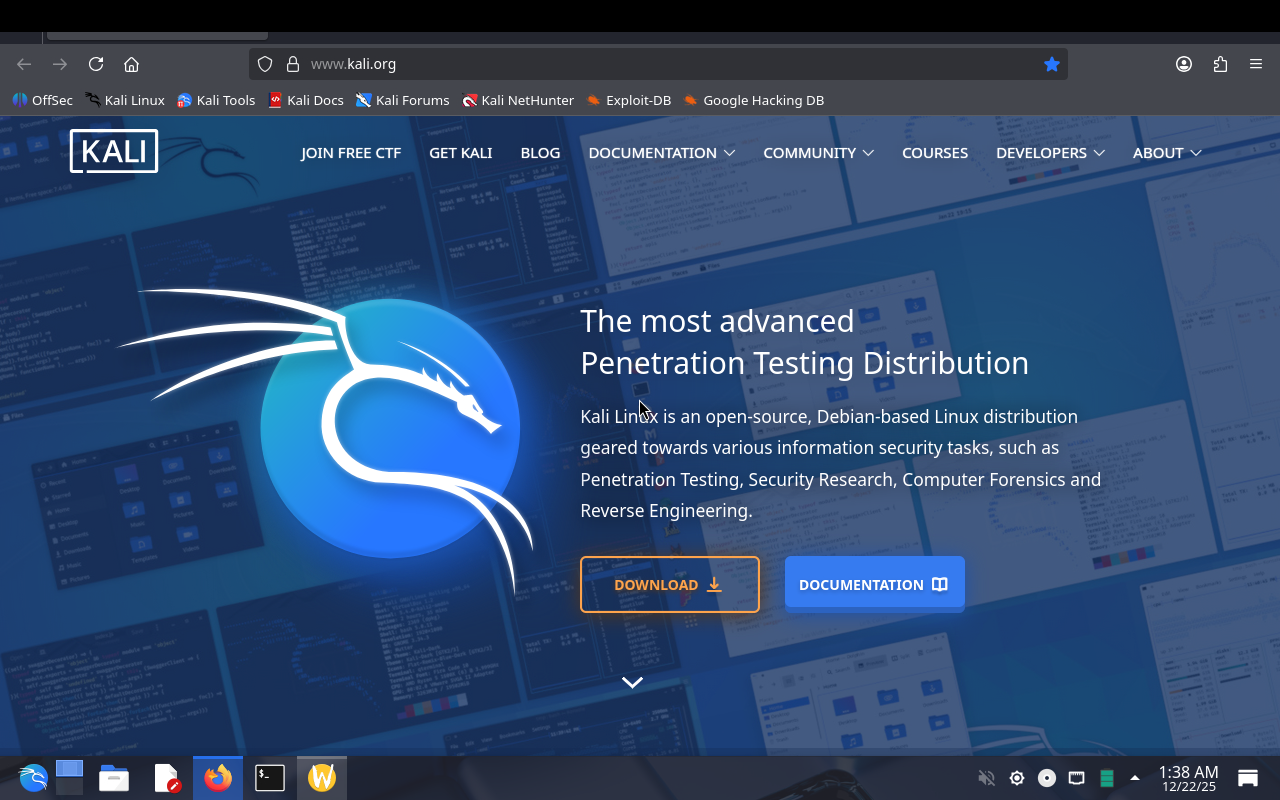Open the Get Kali nav item
Viewport: 1280px width, 800px height.
pos(460,153)
